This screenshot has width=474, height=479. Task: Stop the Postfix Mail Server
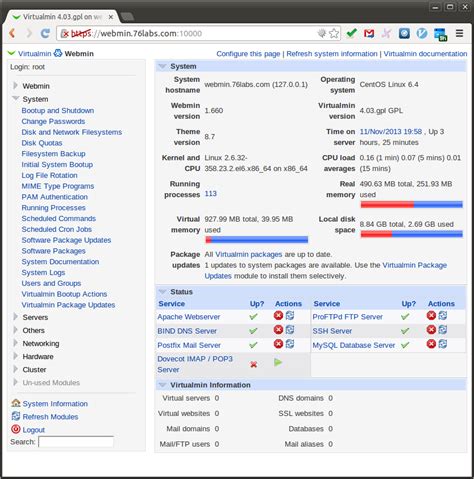[x=278, y=344]
